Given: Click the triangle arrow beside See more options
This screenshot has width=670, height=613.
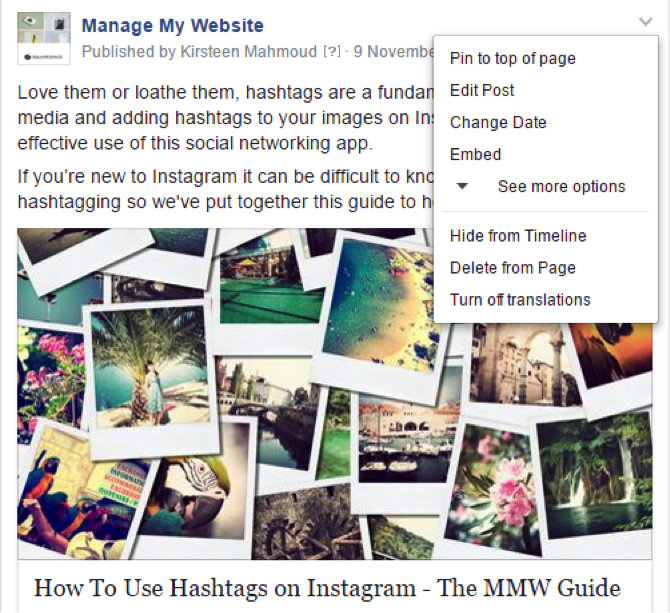Looking at the screenshot, I should [x=462, y=186].
